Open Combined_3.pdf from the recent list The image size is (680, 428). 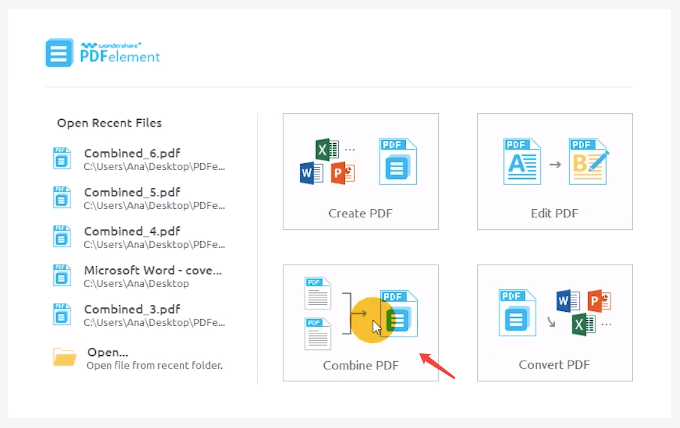click(132, 309)
